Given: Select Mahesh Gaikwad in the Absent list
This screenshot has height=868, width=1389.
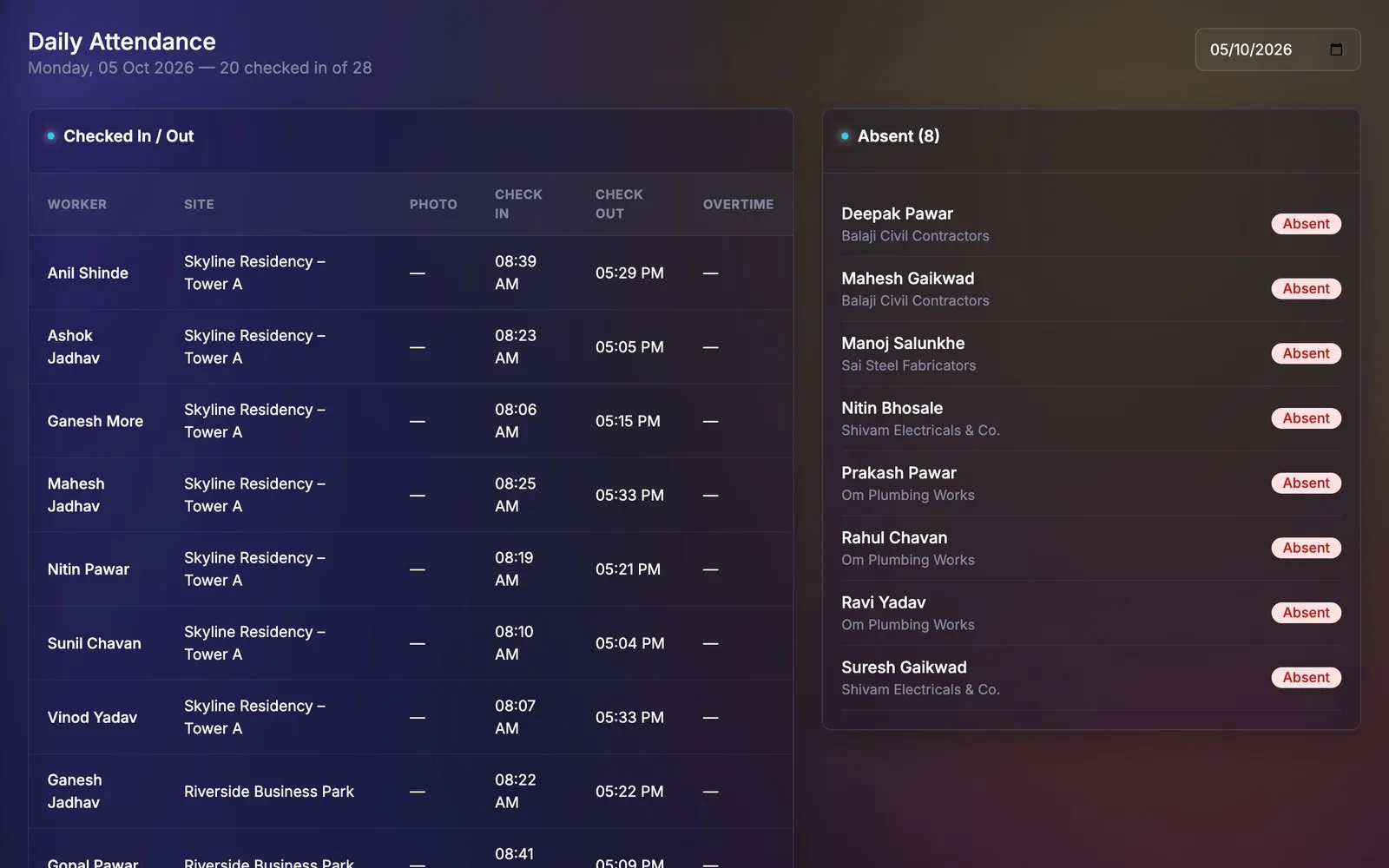Looking at the screenshot, I should click(907, 279).
